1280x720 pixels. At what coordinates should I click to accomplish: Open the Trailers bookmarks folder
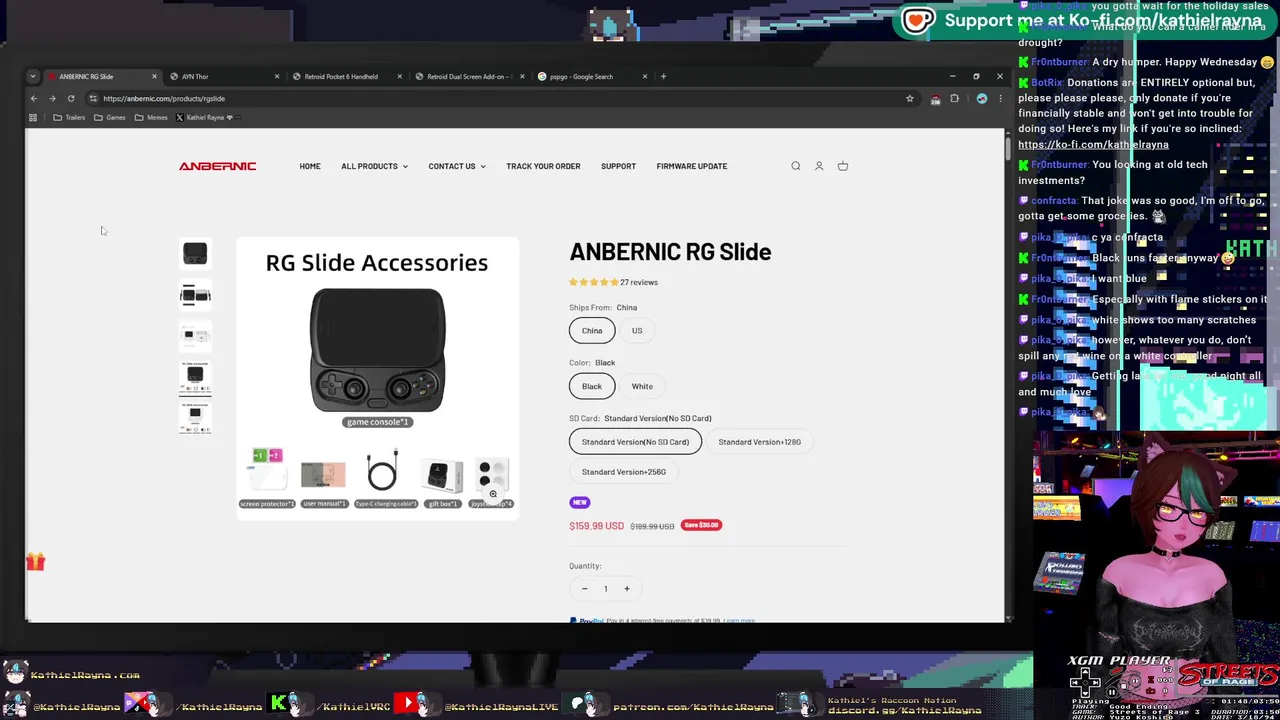click(69, 117)
